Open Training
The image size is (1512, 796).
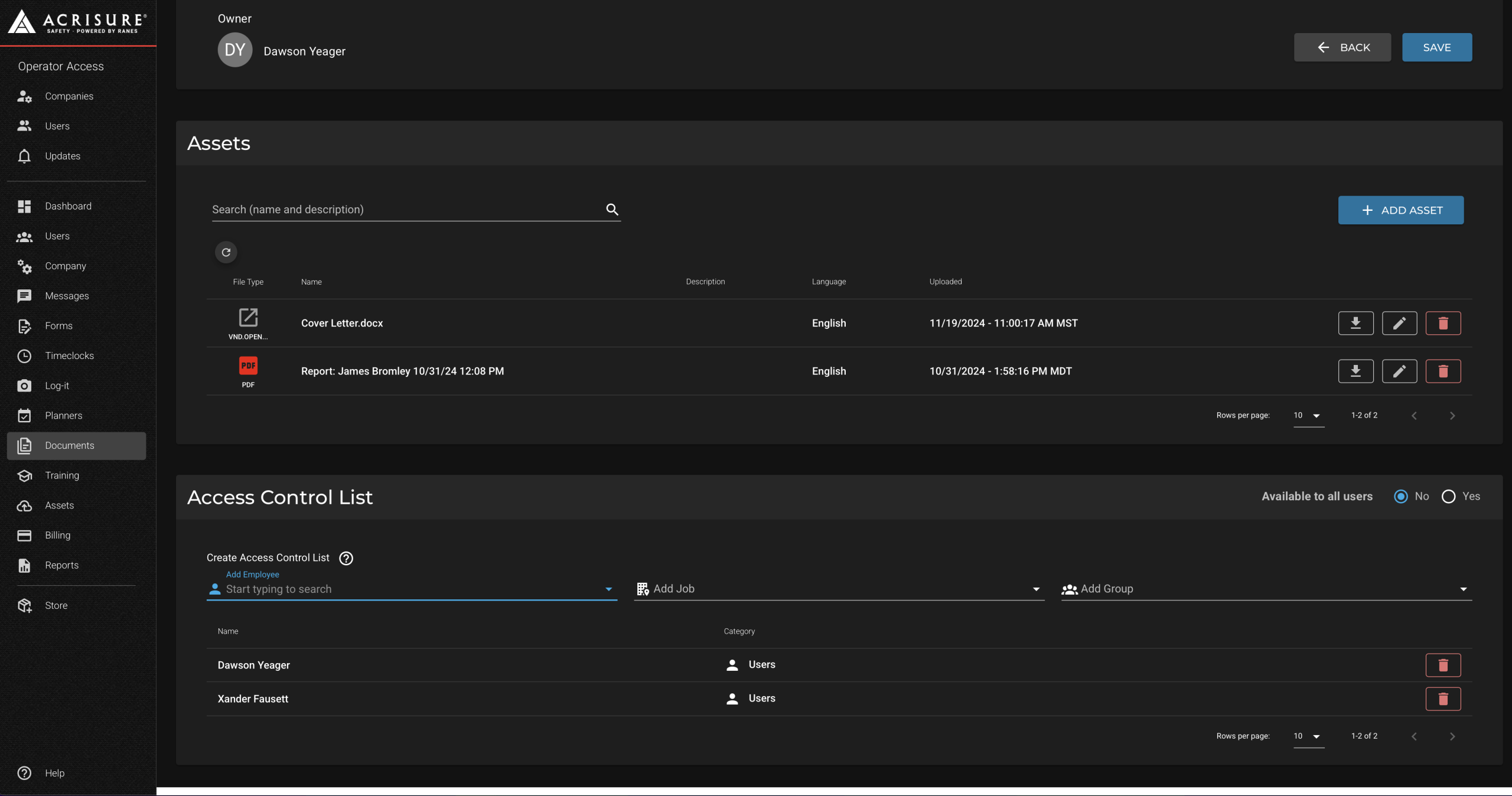[77, 475]
